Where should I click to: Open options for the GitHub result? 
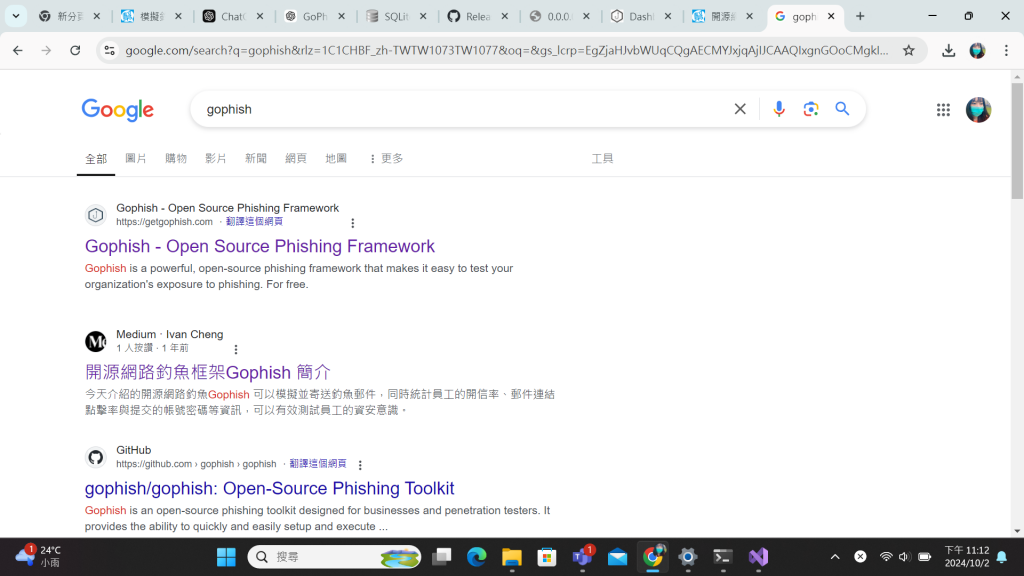(x=360, y=465)
